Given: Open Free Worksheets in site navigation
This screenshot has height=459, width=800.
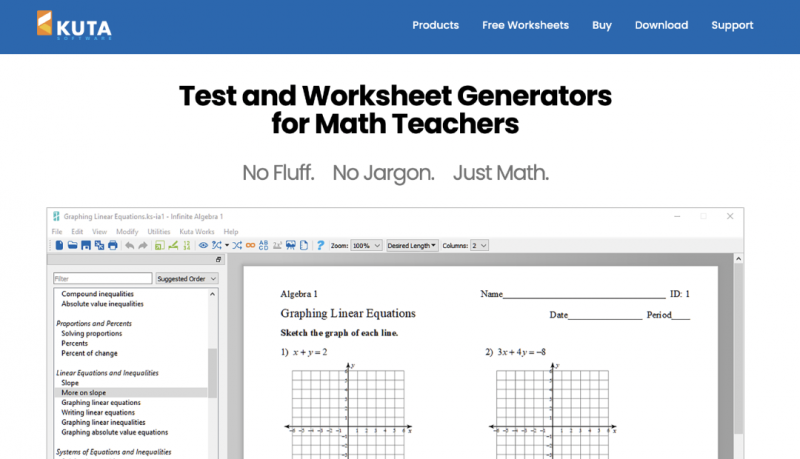Looking at the screenshot, I should coord(526,25).
